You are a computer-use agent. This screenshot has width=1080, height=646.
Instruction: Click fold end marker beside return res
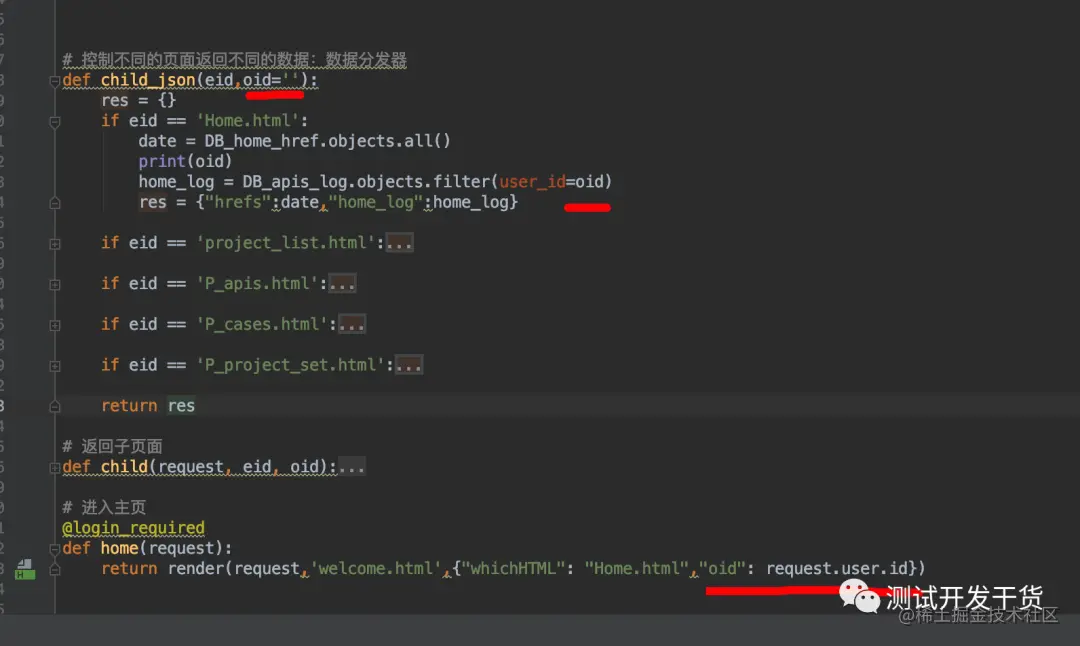pos(54,406)
